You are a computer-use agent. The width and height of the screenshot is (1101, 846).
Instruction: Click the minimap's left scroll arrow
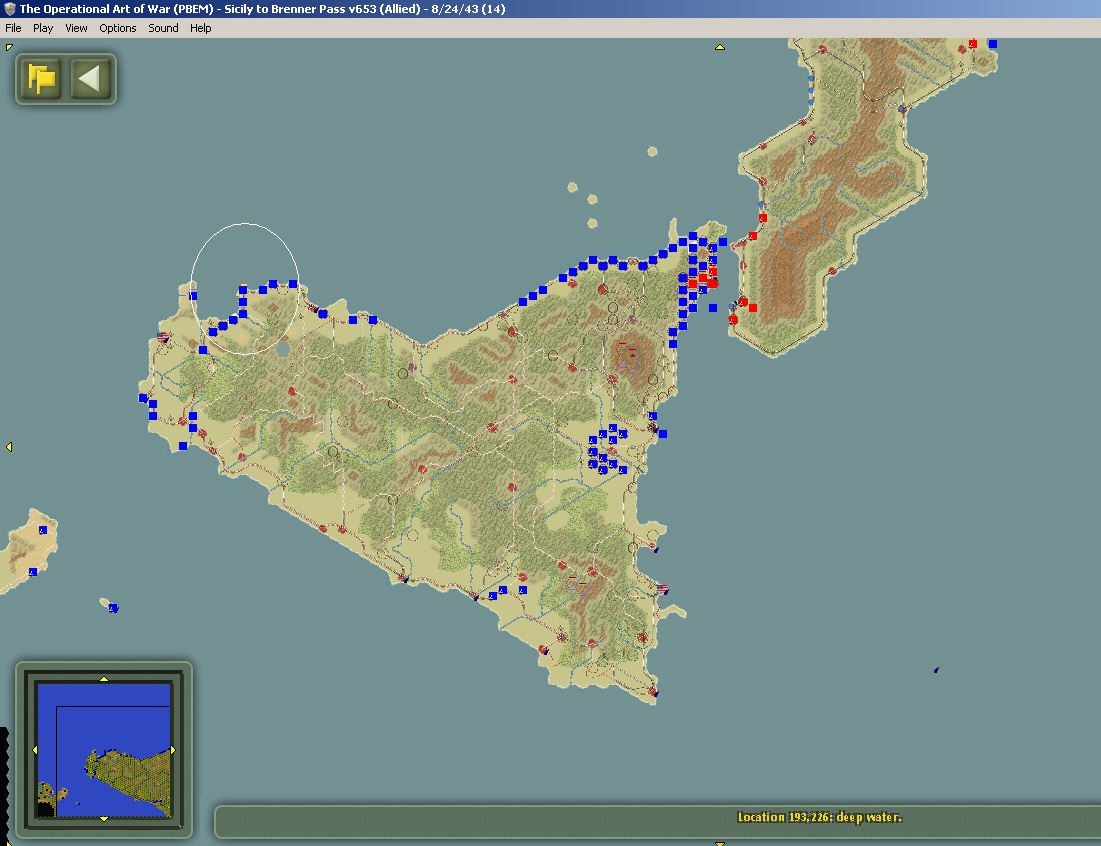pos(34,750)
